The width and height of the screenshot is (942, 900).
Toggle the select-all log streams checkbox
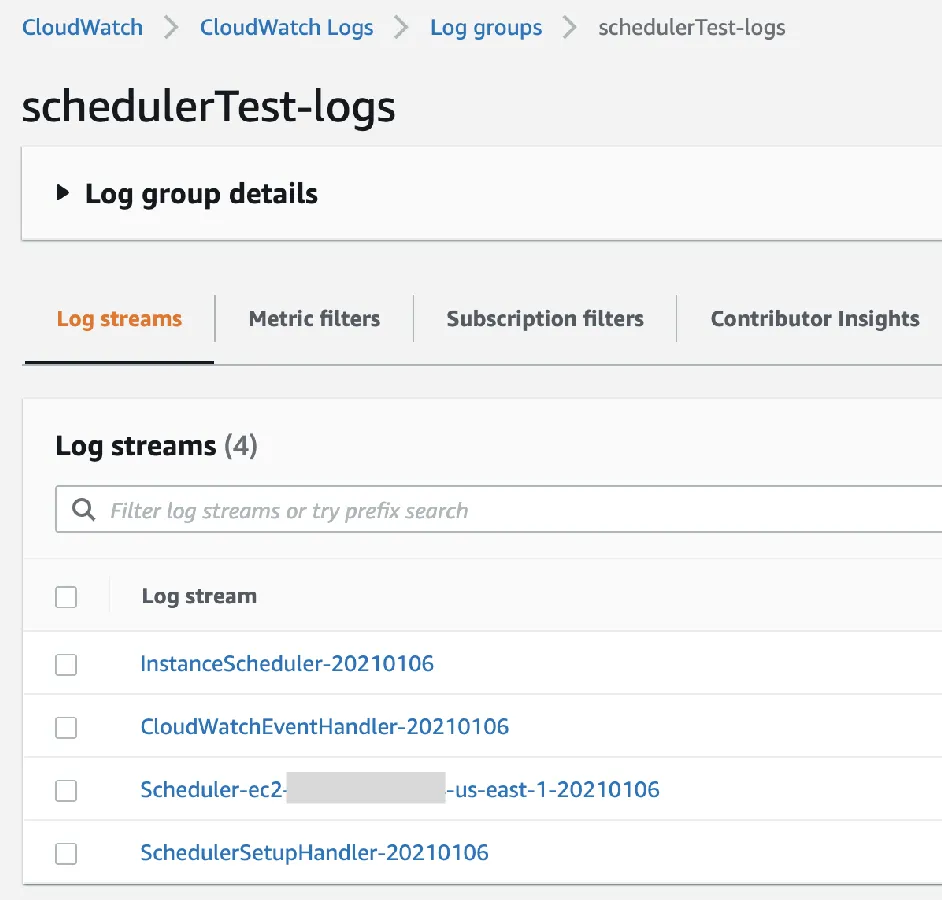[x=66, y=597]
